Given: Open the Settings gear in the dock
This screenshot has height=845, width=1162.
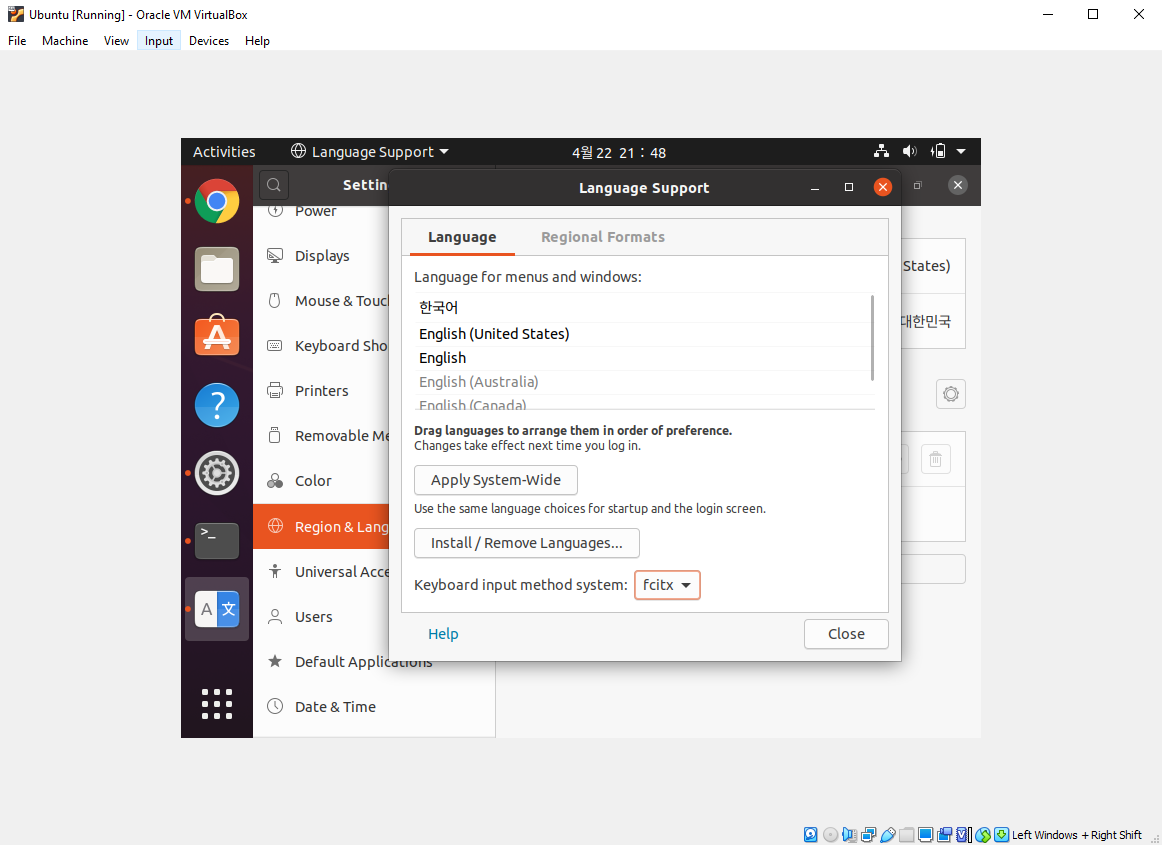Looking at the screenshot, I should [x=216, y=472].
